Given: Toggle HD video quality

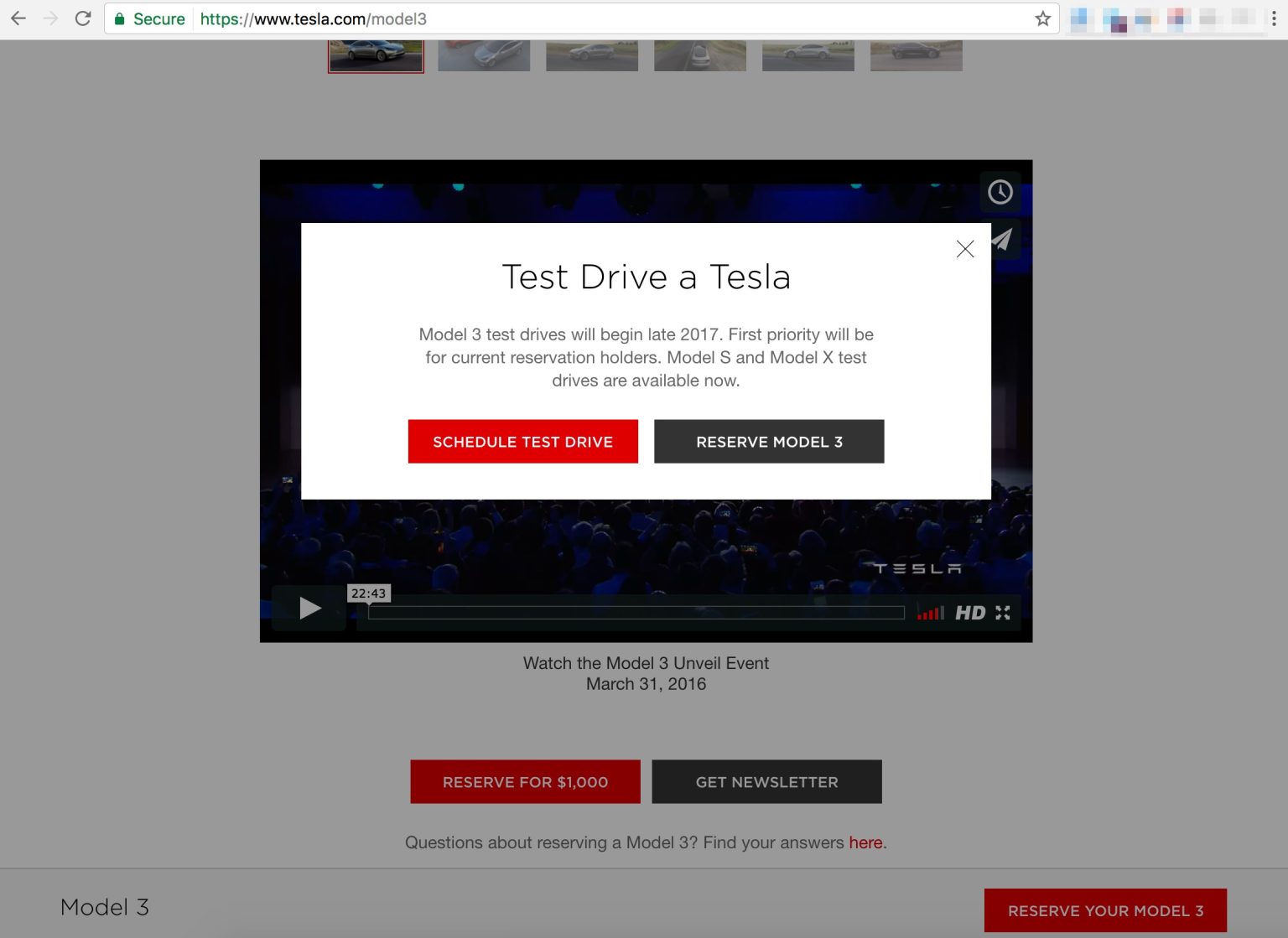Looking at the screenshot, I should click(970, 613).
